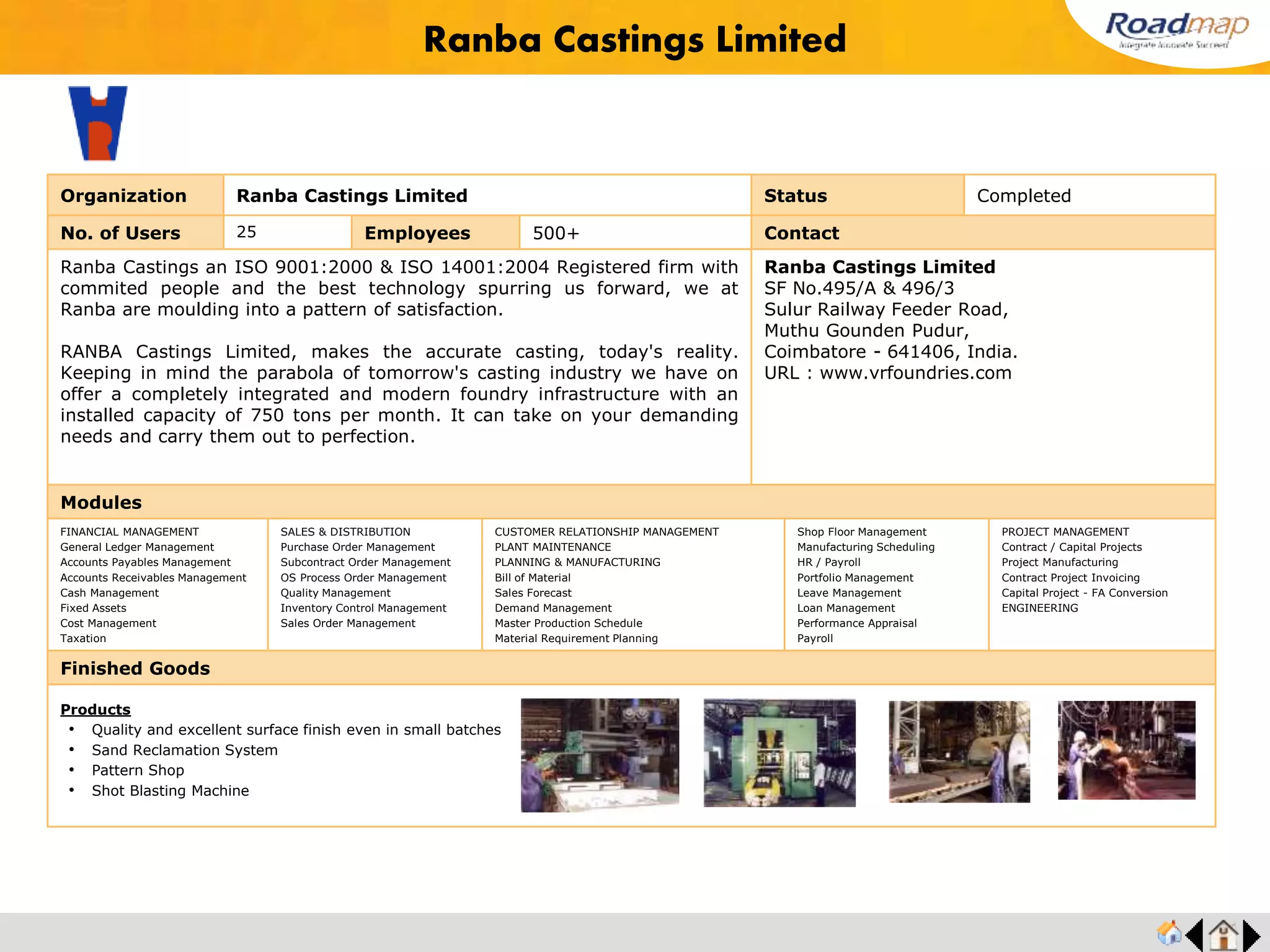Select Shot Blasting Machine bullet
Image resolution: width=1270 pixels, height=952 pixels.
[x=171, y=790]
